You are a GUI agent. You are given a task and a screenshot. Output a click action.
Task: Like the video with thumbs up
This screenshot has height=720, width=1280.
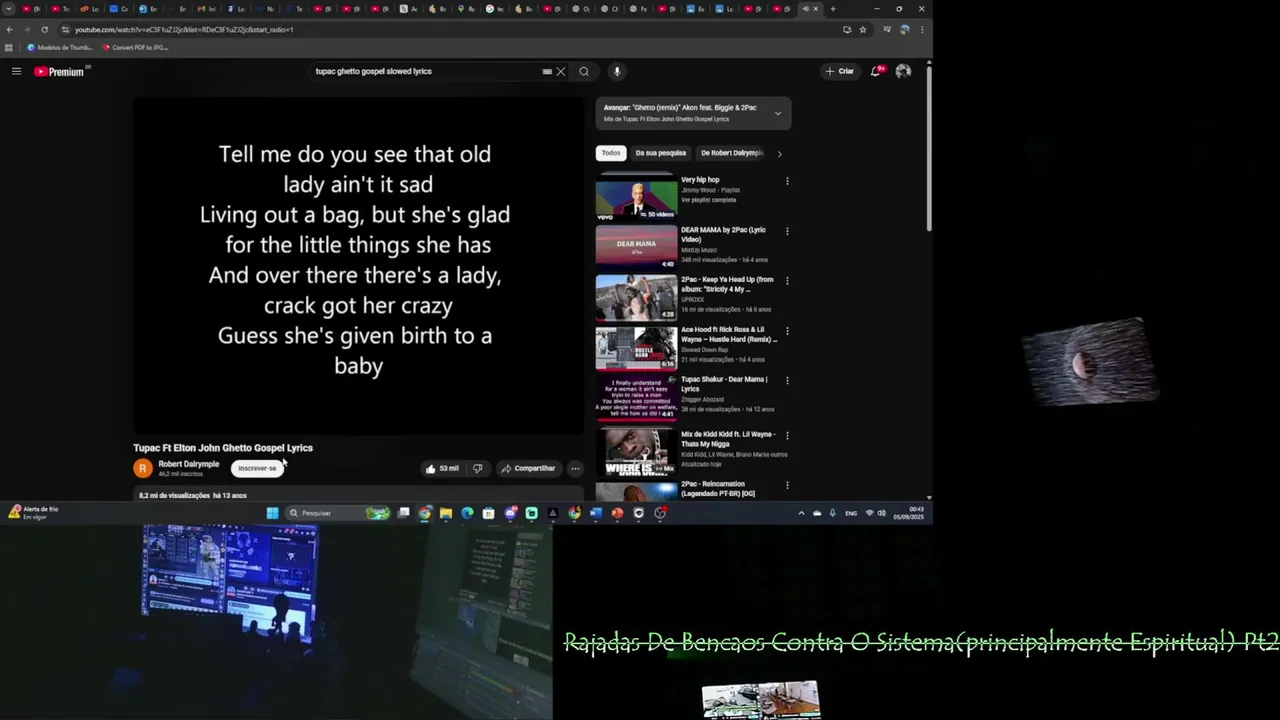coord(442,468)
